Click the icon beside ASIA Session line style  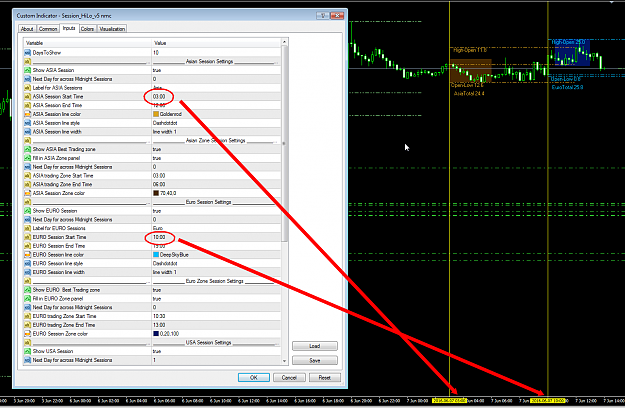click(x=28, y=123)
